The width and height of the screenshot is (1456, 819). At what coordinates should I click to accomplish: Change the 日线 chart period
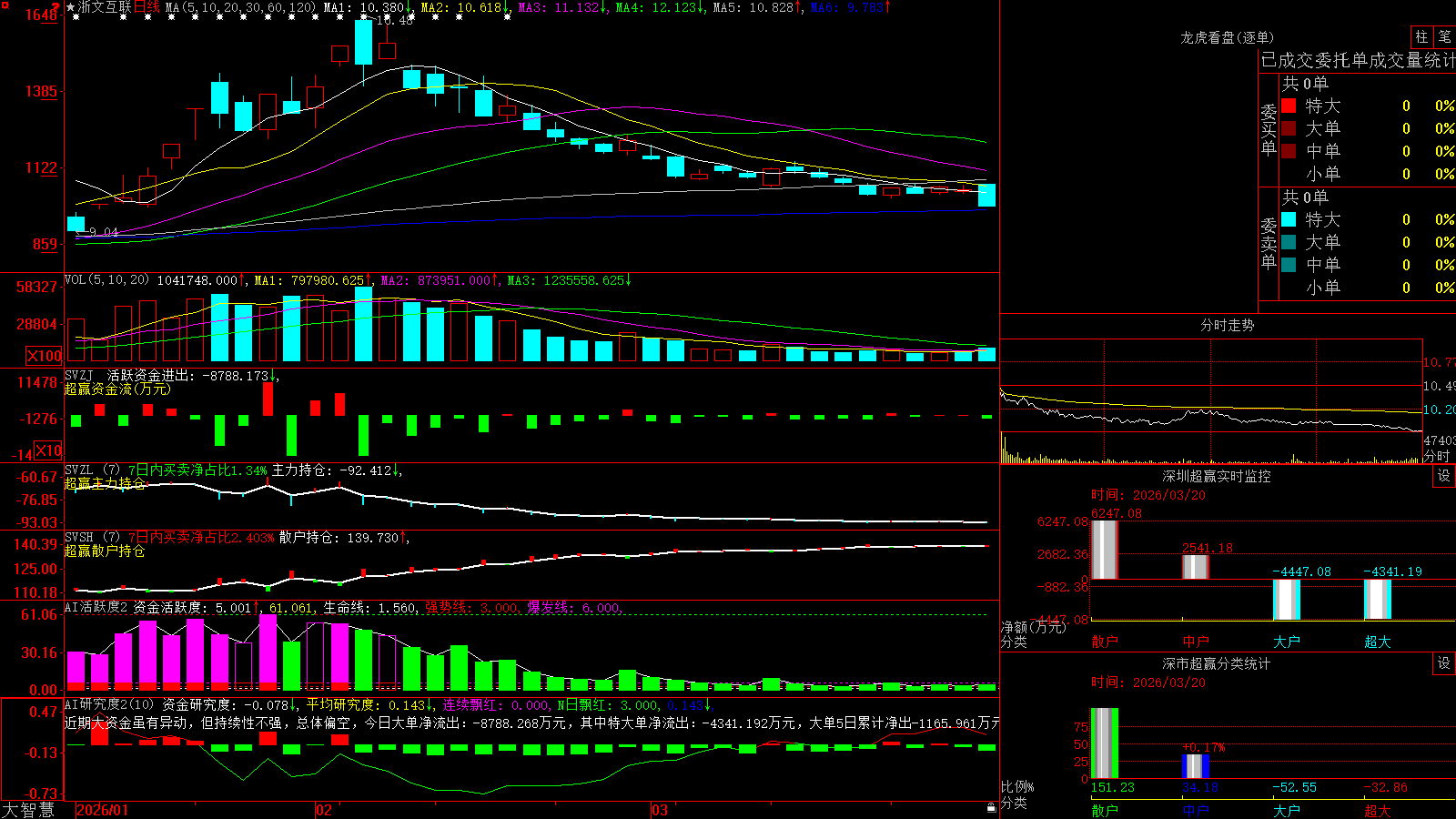pos(147,7)
